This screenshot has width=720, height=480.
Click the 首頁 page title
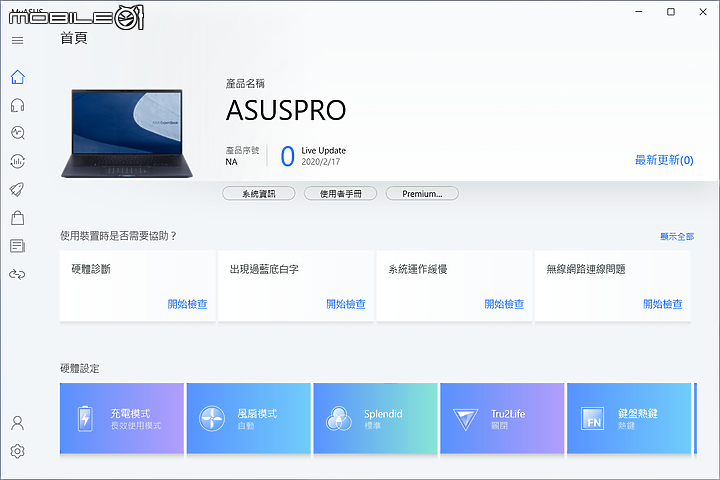(73, 38)
